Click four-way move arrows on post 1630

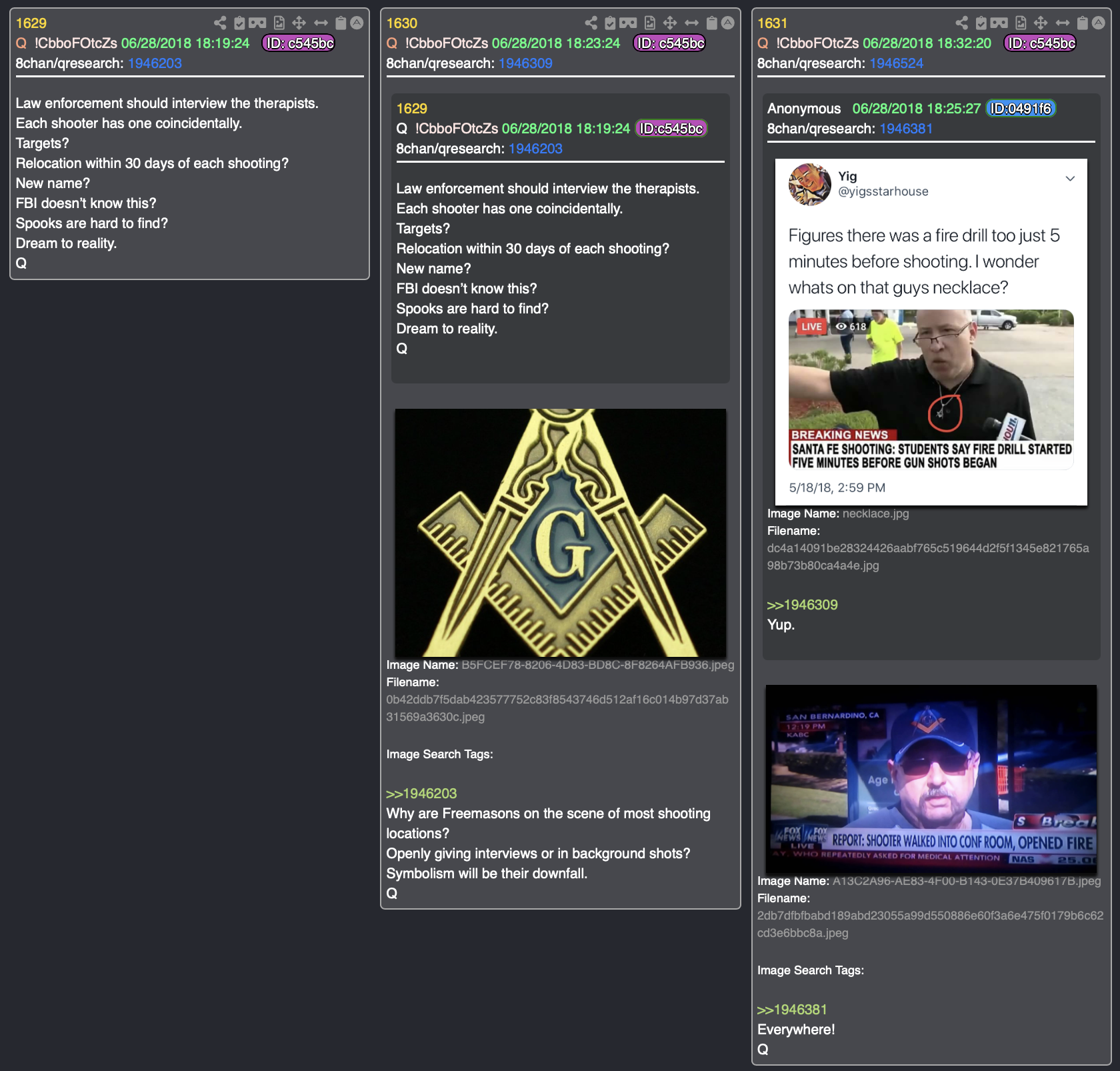[669, 23]
